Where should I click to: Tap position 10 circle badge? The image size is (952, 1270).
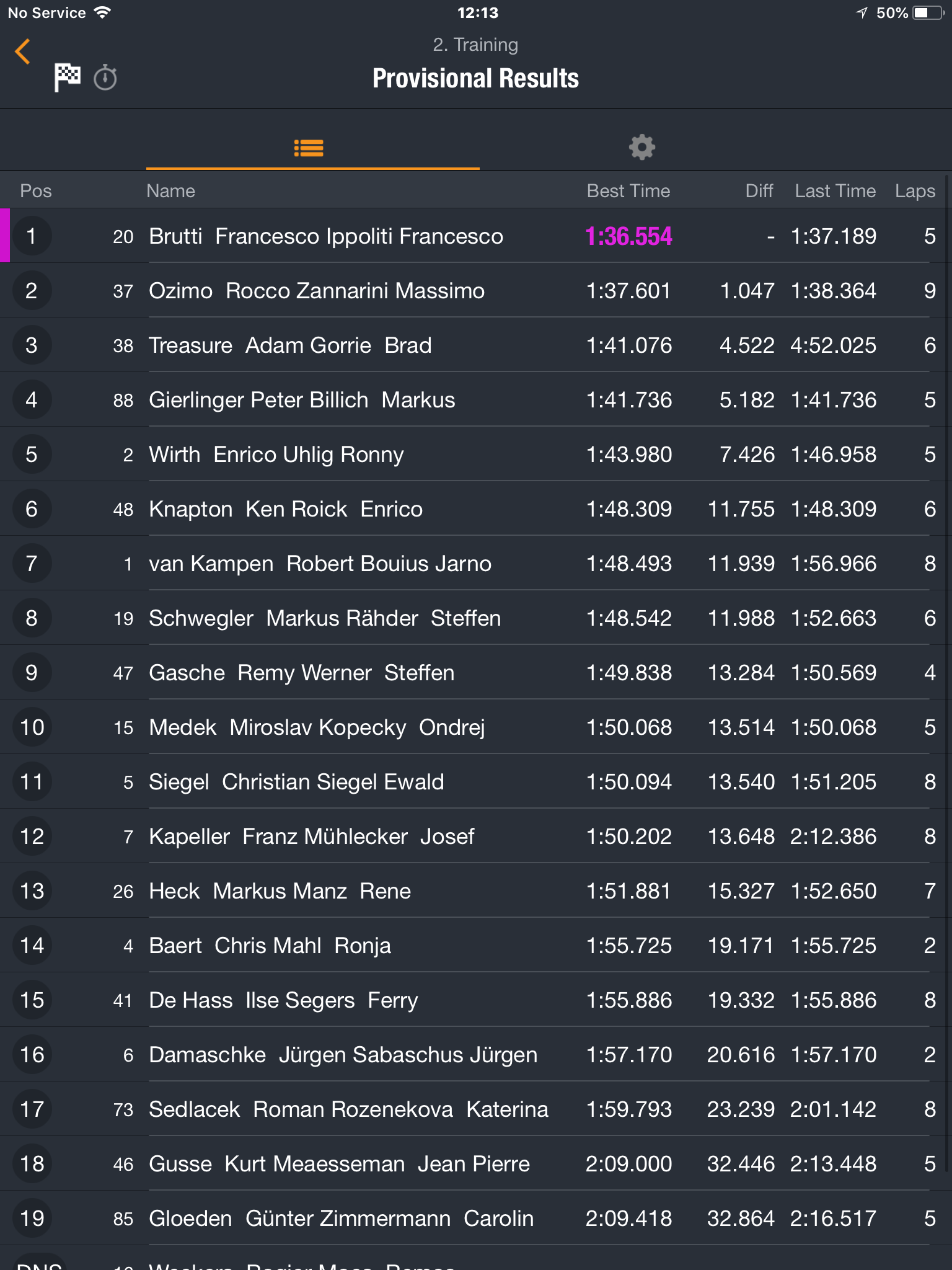click(x=32, y=727)
